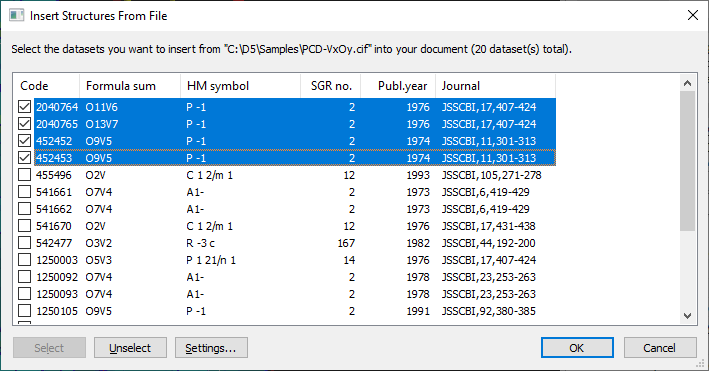This screenshot has height=371, width=709.
Task: Check the checkbox for dataset 1250105
Action: [24, 311]
